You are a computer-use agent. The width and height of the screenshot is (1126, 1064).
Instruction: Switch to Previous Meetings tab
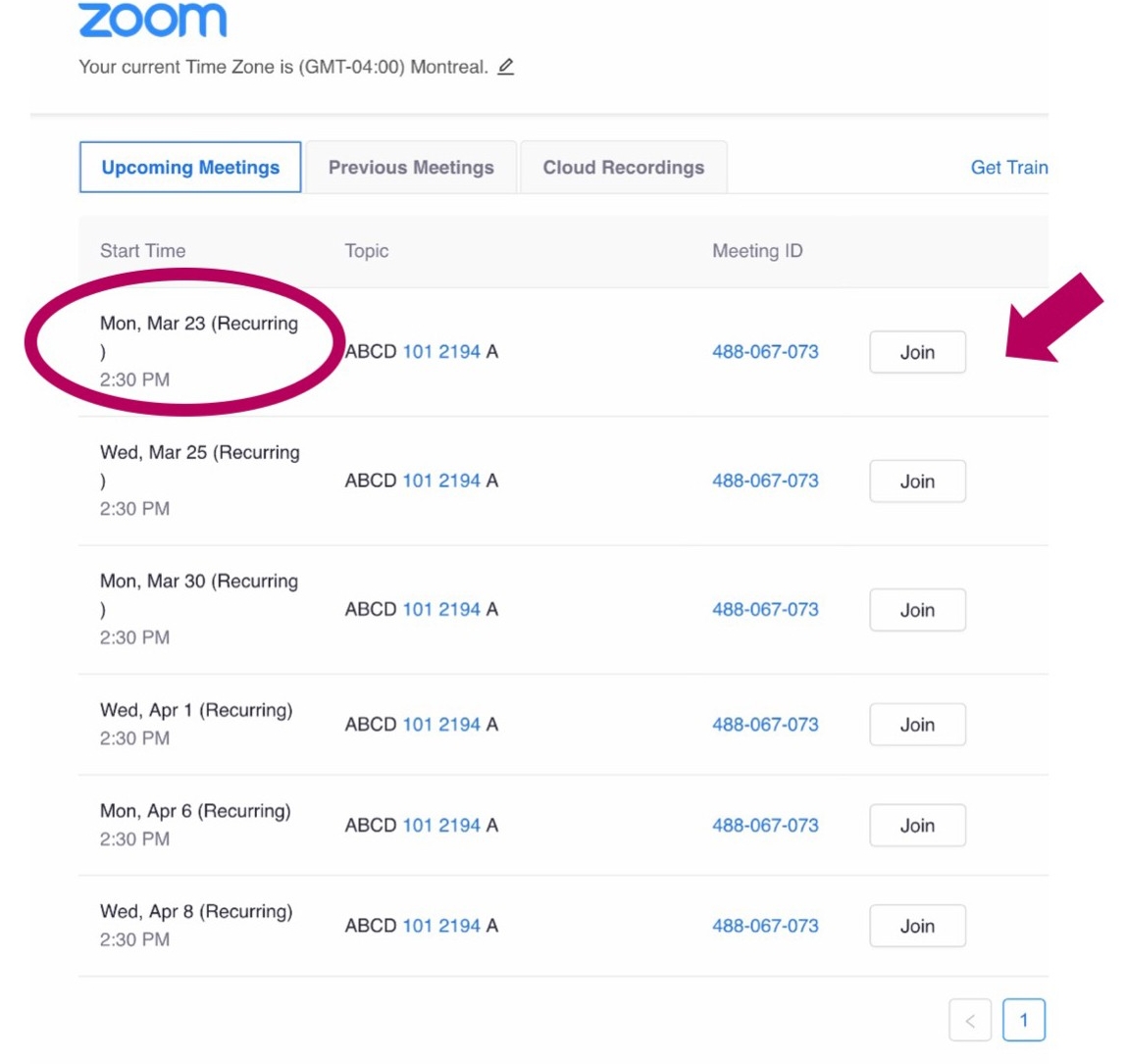pos(411,168)
